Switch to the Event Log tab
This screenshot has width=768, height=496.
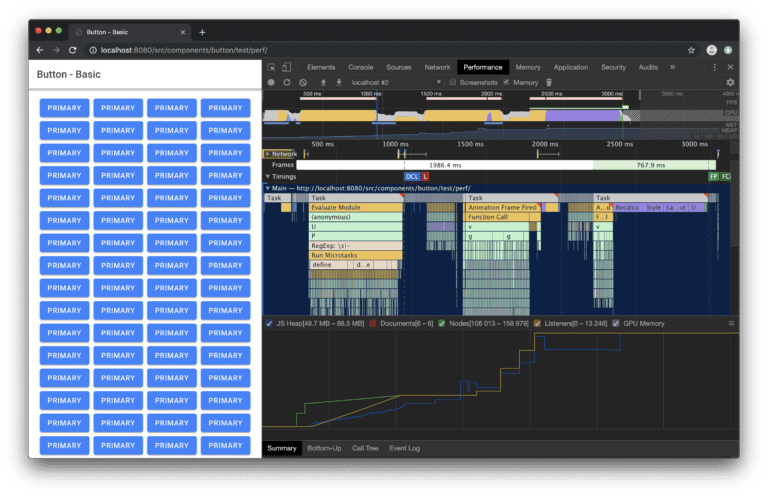coord(405,449)
